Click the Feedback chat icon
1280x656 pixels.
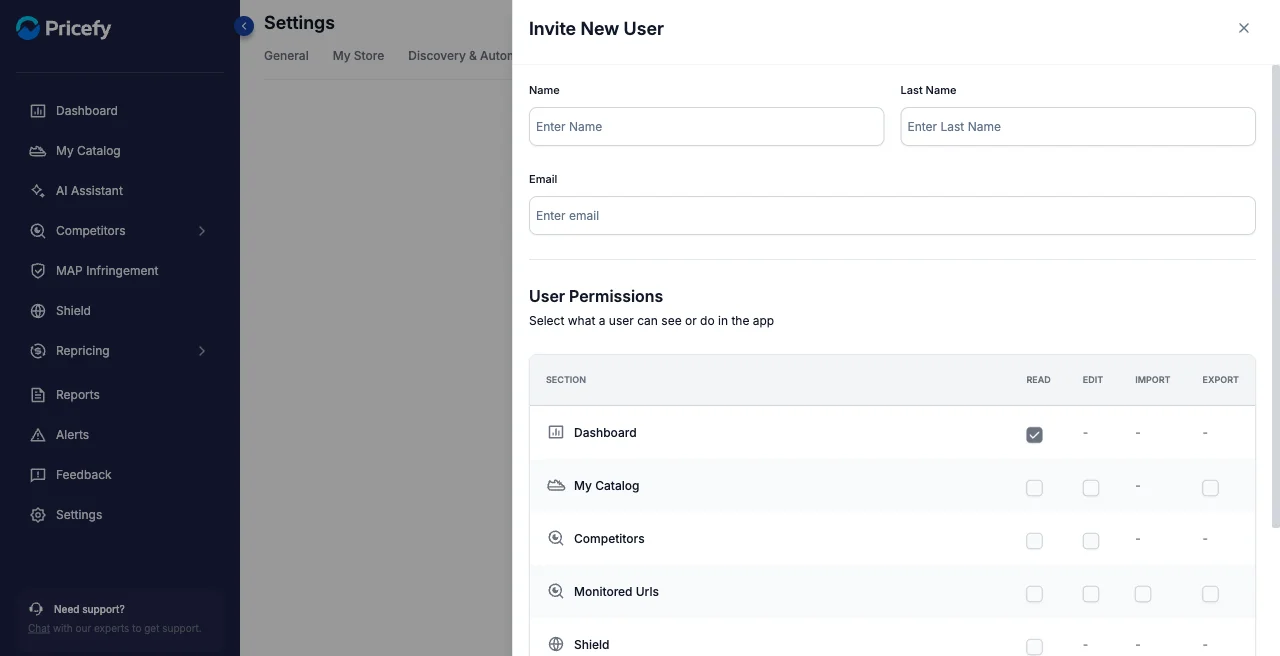click(x=38, y=475)
